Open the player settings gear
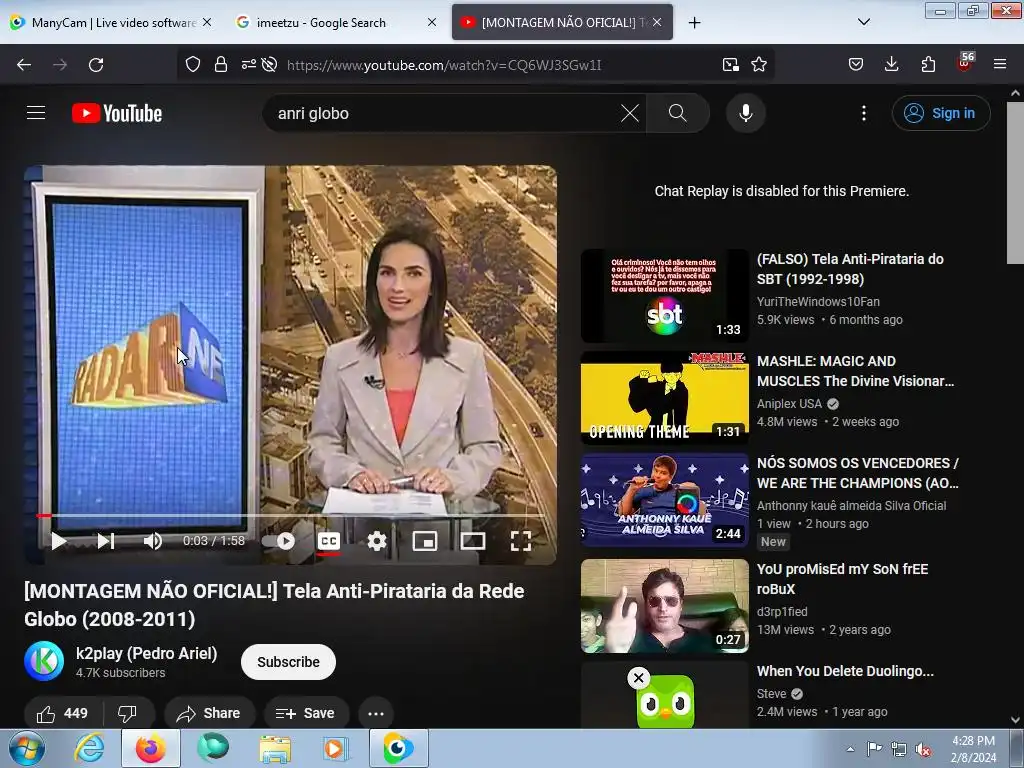This screenshot has width=1024, height=768. tap(377, 541)
